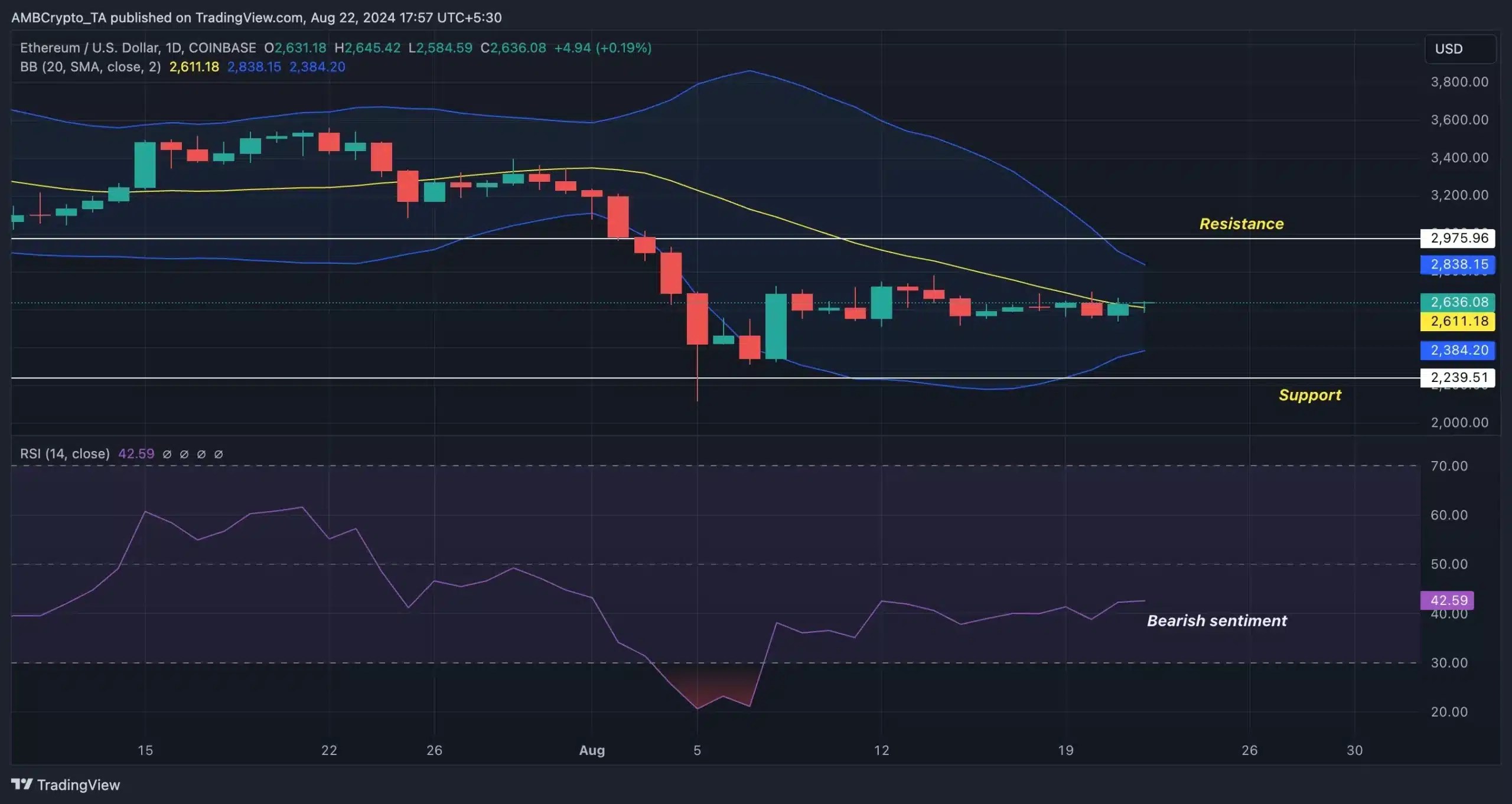The height and width of the screenshot is (804, 1512).
Task: Toggle the first ø hide icon on RSI row
Action: [168, 454]
